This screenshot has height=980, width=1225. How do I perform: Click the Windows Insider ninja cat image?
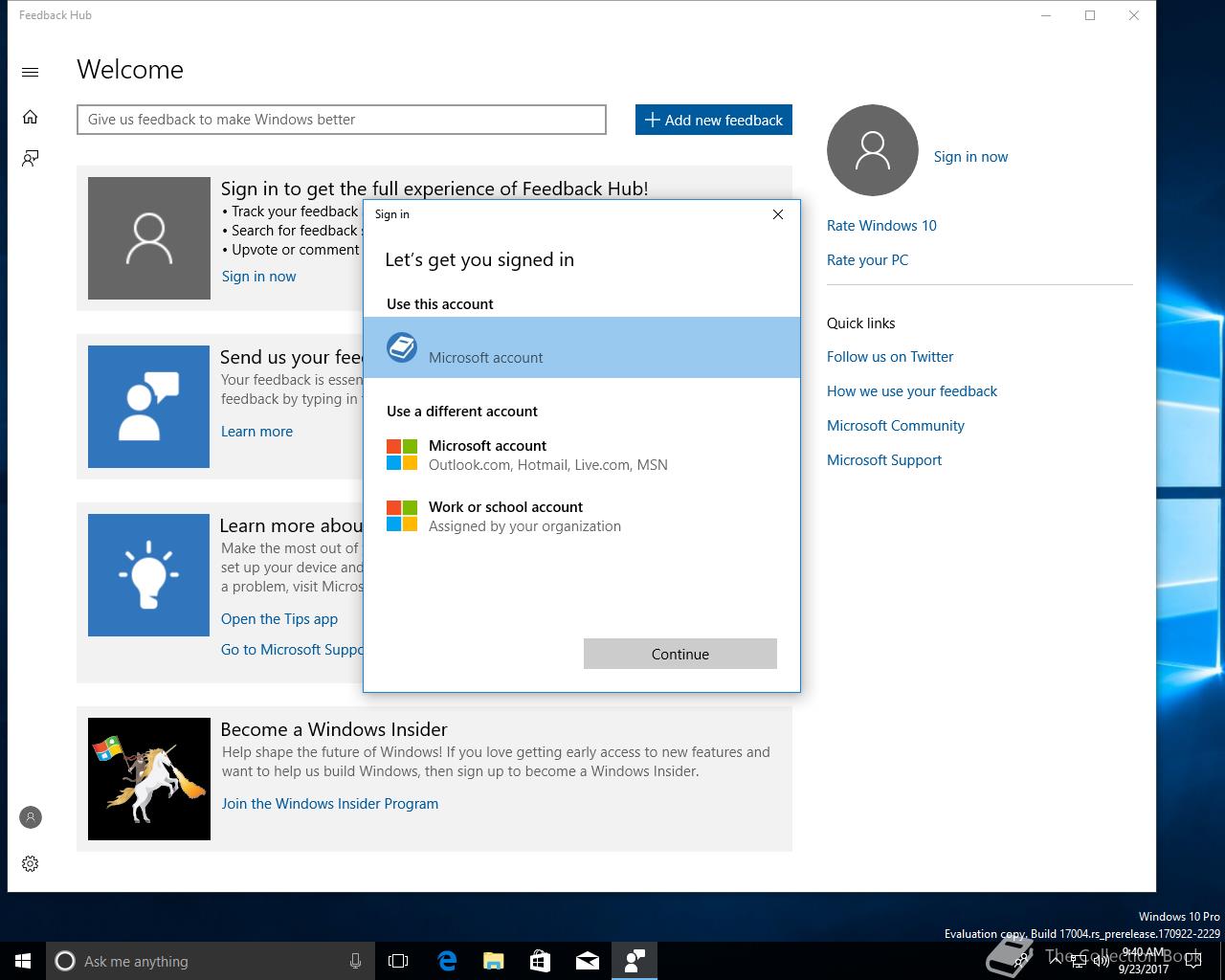point(148,779)
